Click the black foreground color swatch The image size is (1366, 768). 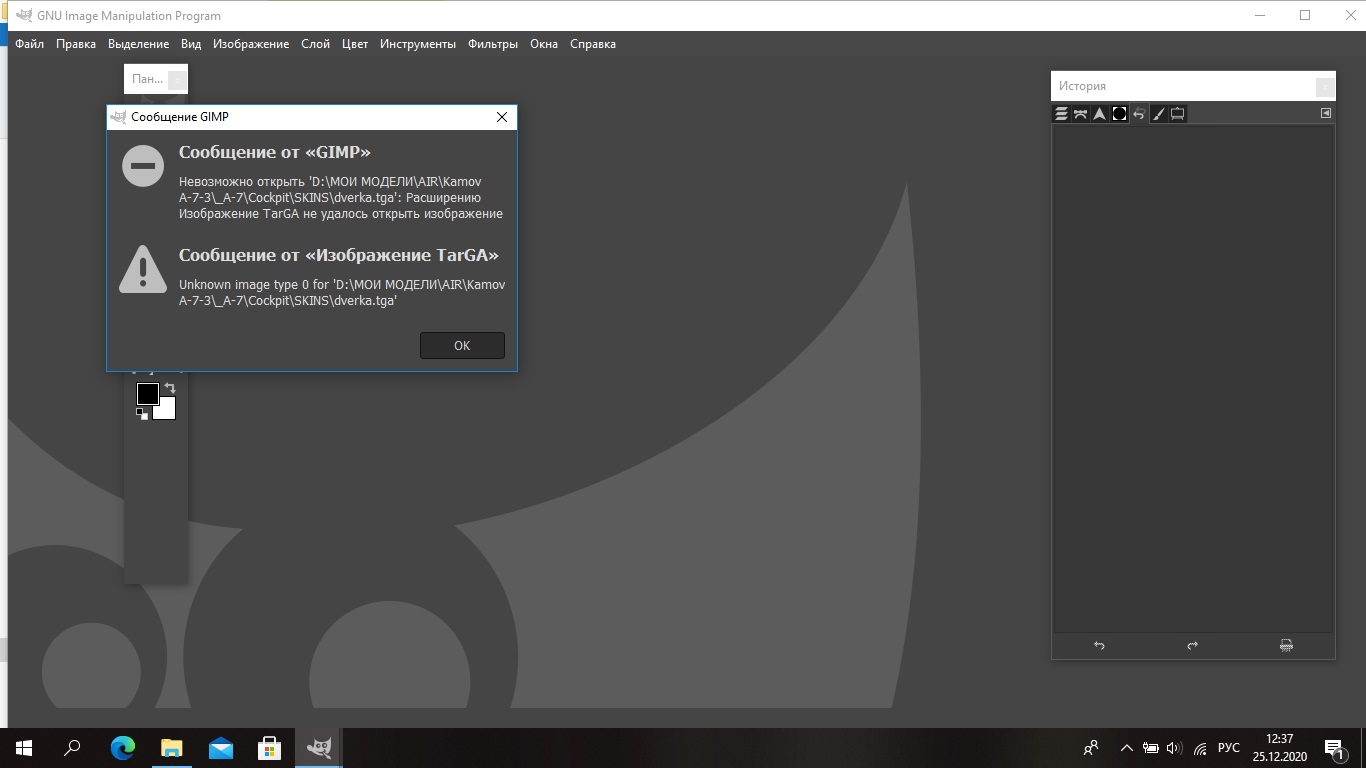coord(148,394)
